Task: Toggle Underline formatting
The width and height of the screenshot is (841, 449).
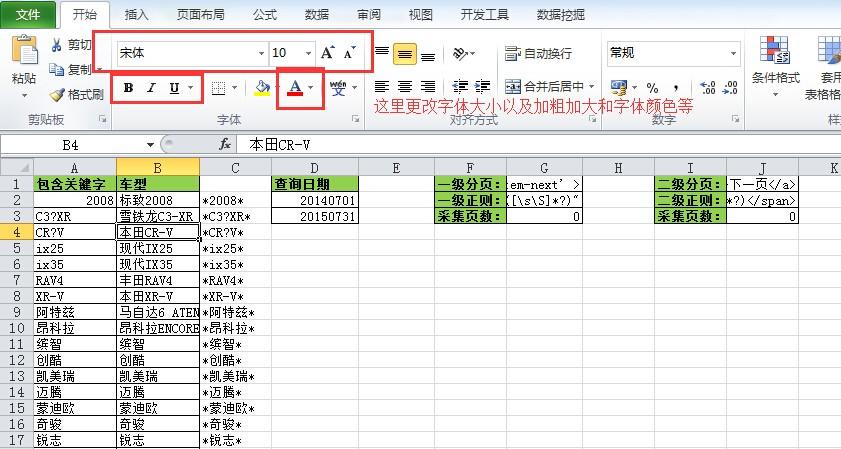Action: coord(174,88)
